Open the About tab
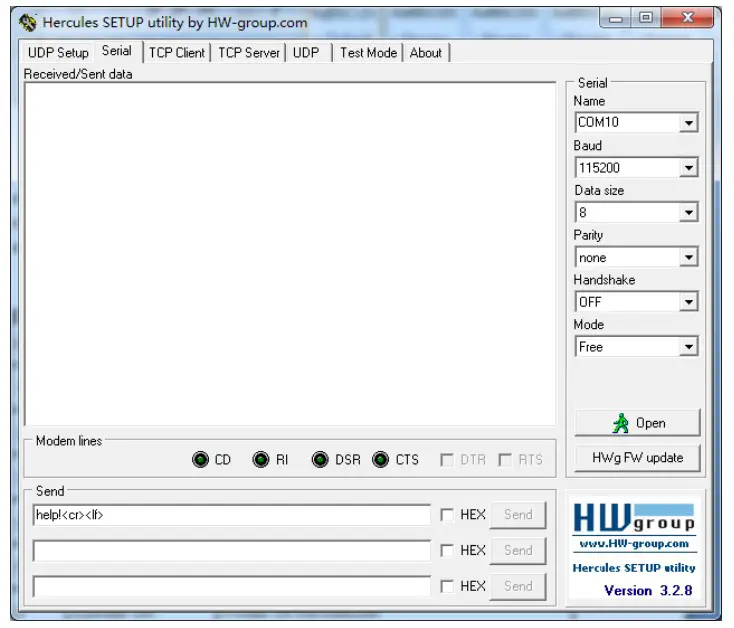Viewport: 734px width, 628px height. click(x=426, y=52)
